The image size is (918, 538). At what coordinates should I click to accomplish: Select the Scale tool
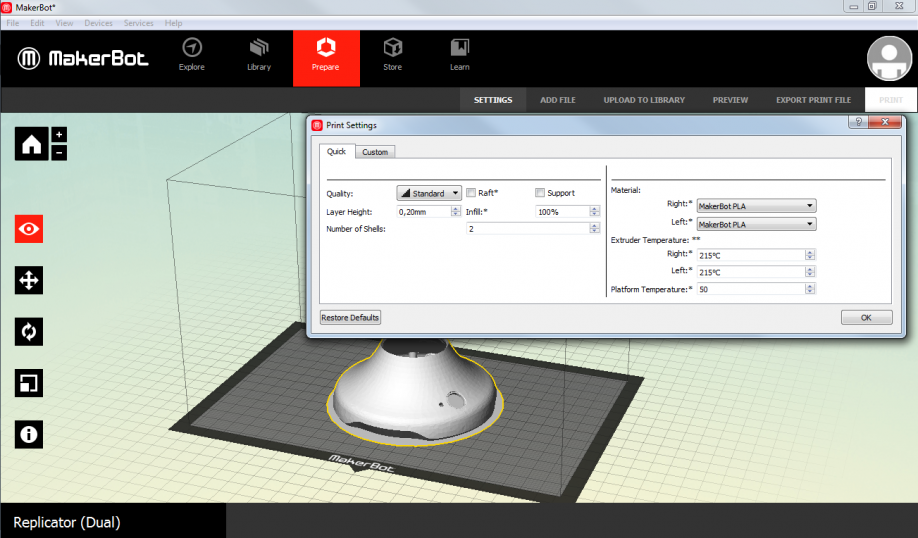(29, 383)
